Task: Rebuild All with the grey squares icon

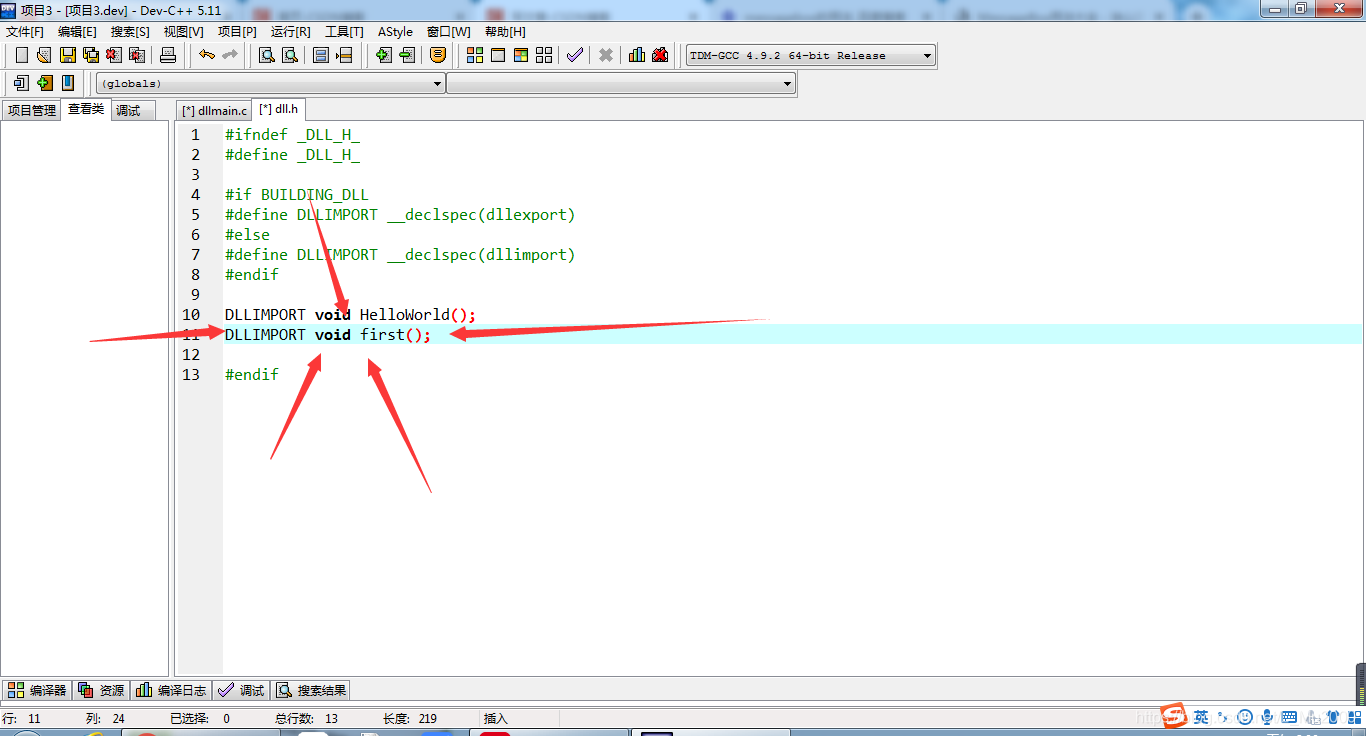Action: click(544, 55)
